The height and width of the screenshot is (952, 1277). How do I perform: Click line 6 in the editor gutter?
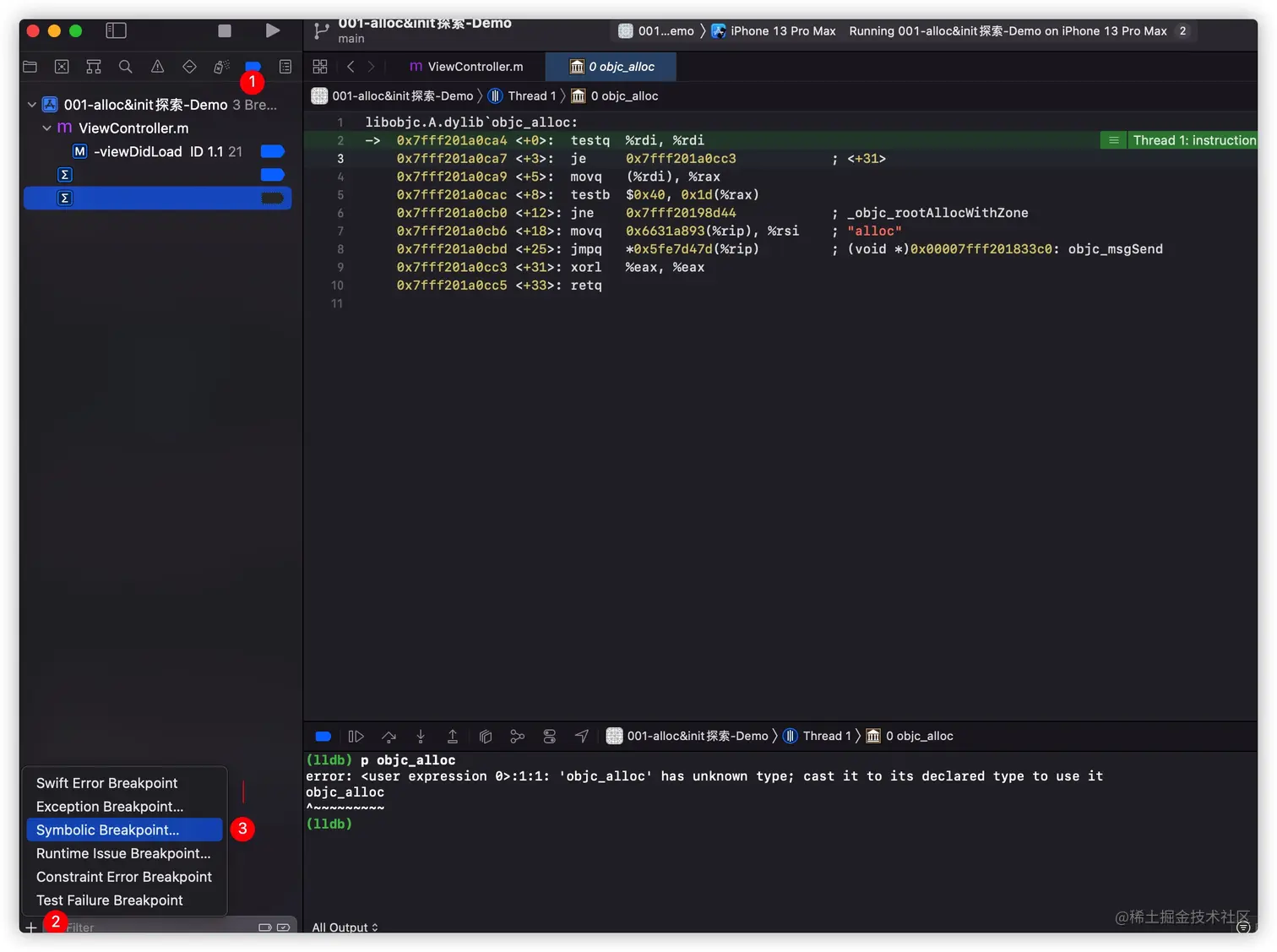(x=340, y=213)
